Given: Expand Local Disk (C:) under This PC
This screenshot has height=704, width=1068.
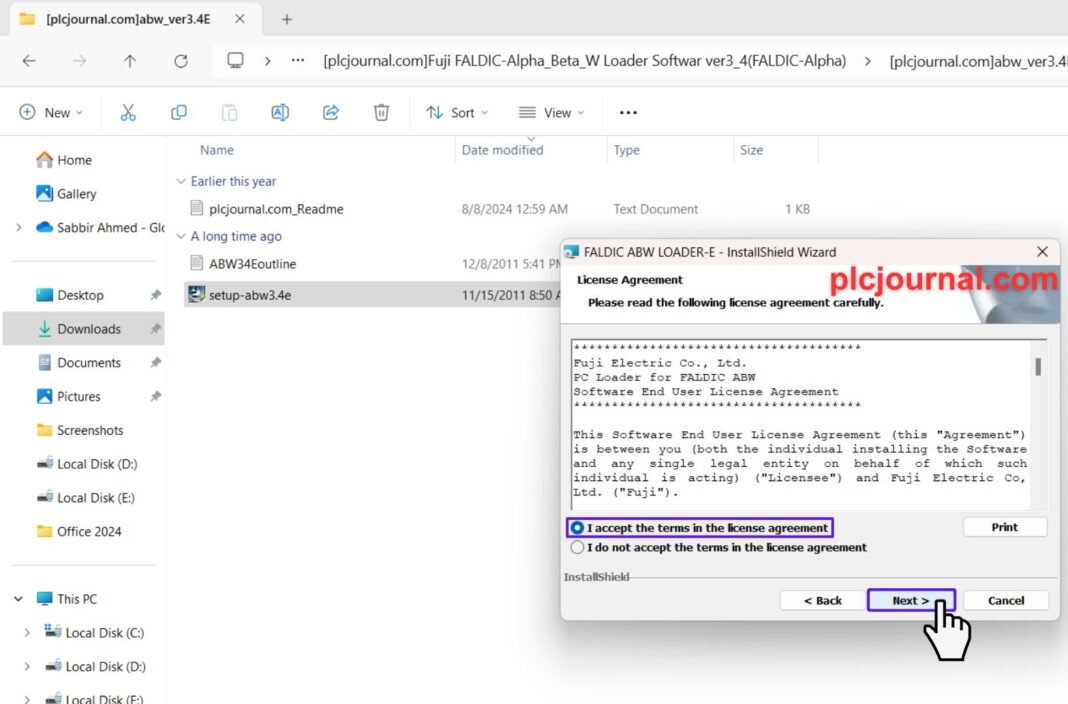Looking at the screenshot, I should click(27, 633).
